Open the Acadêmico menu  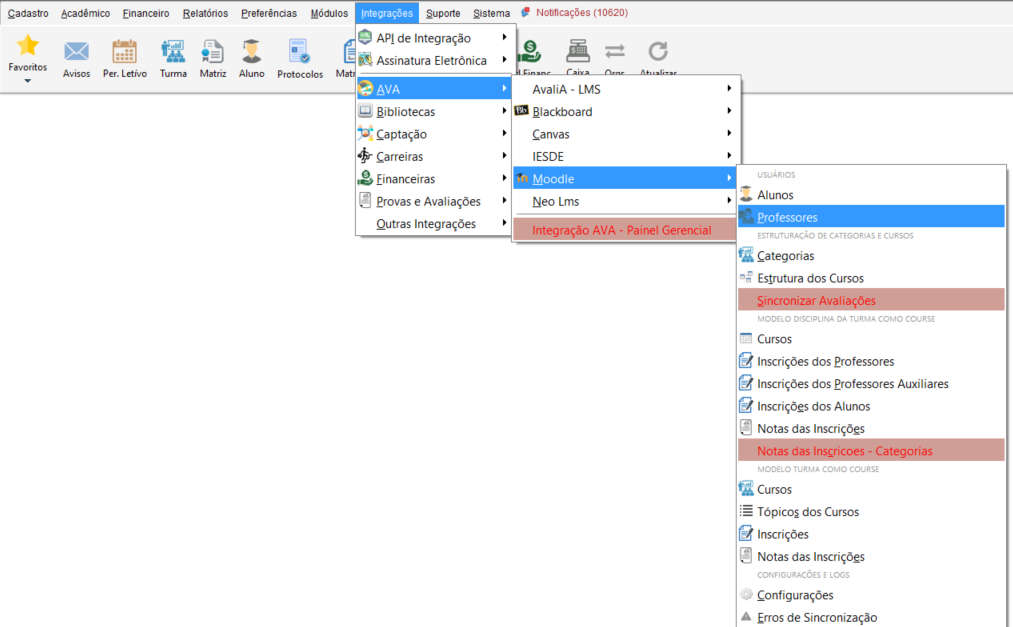coord(85,13)
